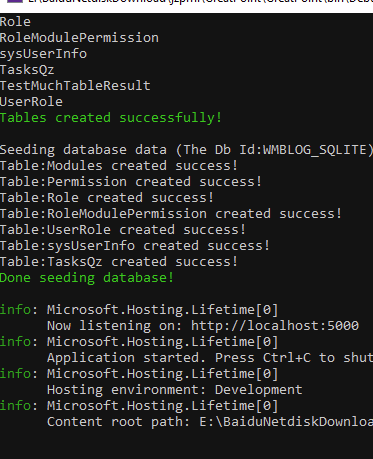
Task: Click the 'sysUserInfo' table name line
Action: coord(43,54)
